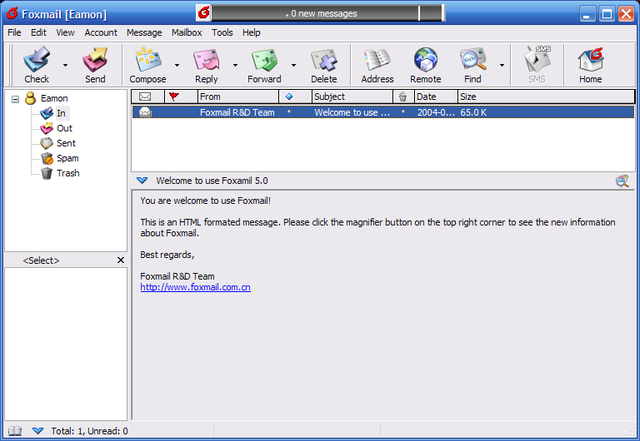Reply to the selected message
Screen dimensions: 640x441
[x=207, y=65]
